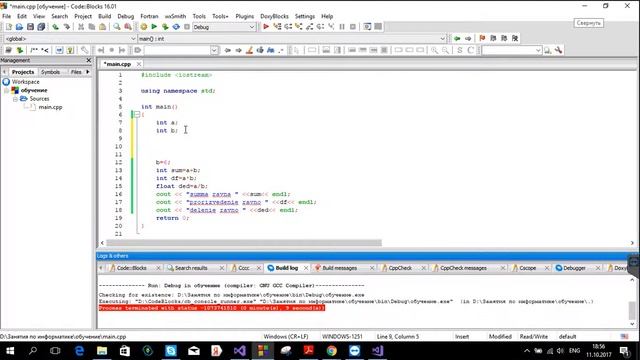640x360 pixels.
Task: Go to next bookmark icon
Action: [504, 38]
